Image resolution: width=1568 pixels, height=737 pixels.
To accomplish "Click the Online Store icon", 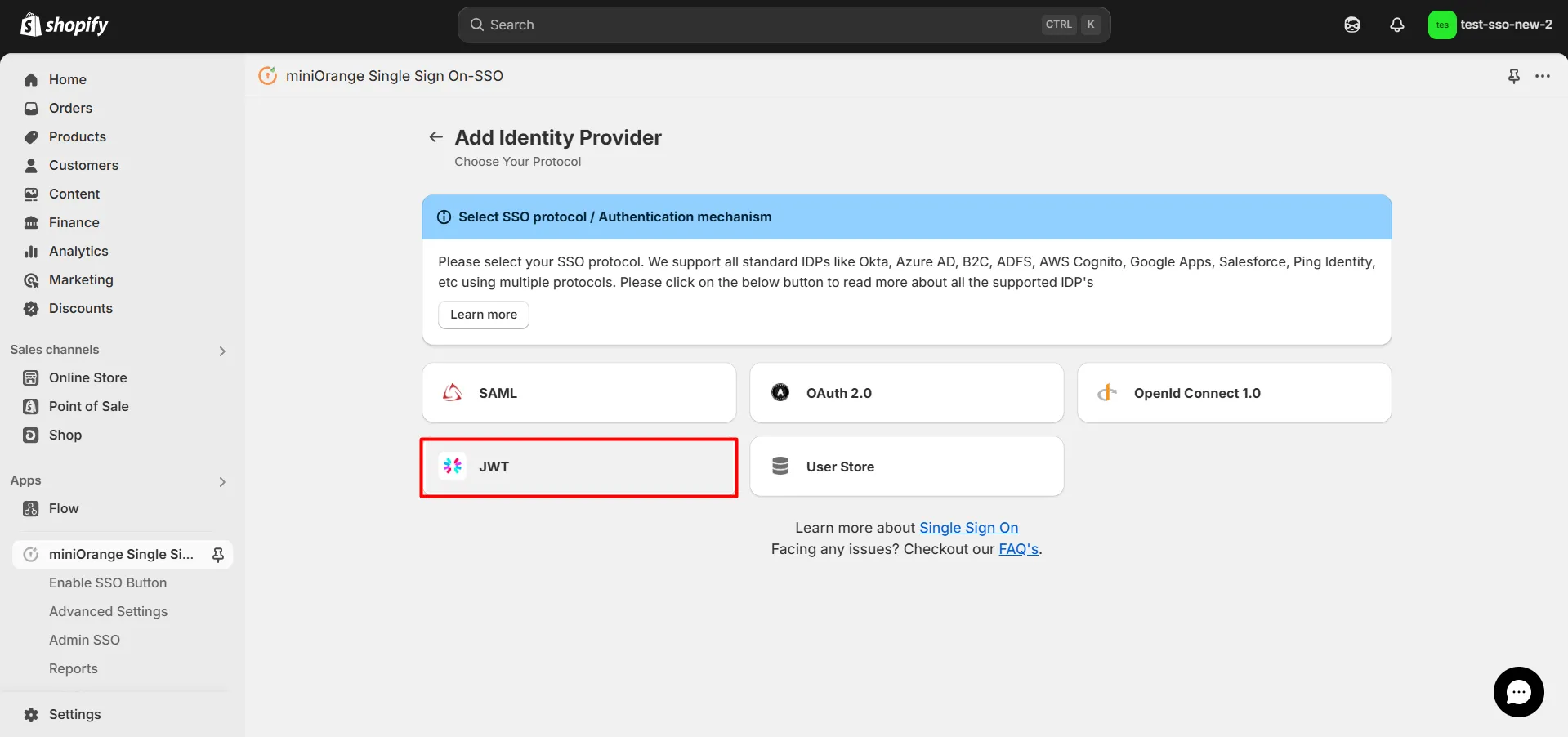I will point(31,377).
